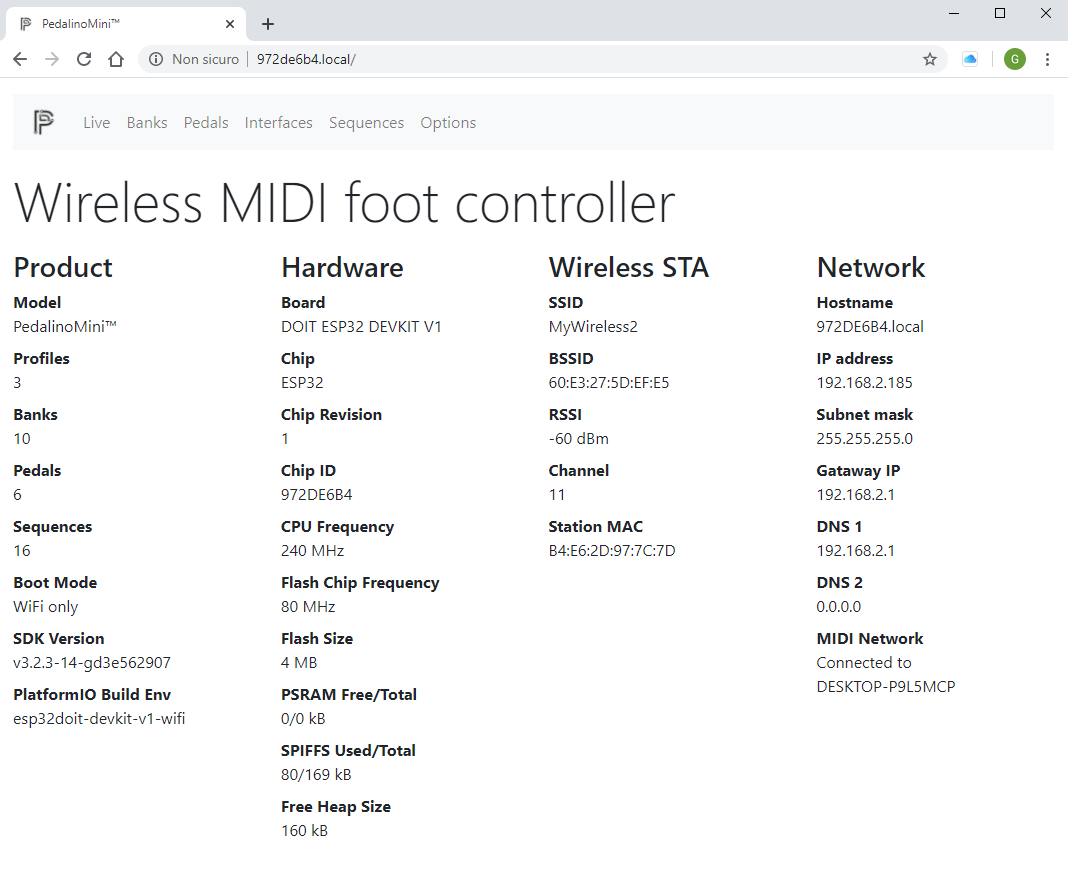Click the Hardware section heading
This screenshot has width=1068, height=883.
coord(343,267)
